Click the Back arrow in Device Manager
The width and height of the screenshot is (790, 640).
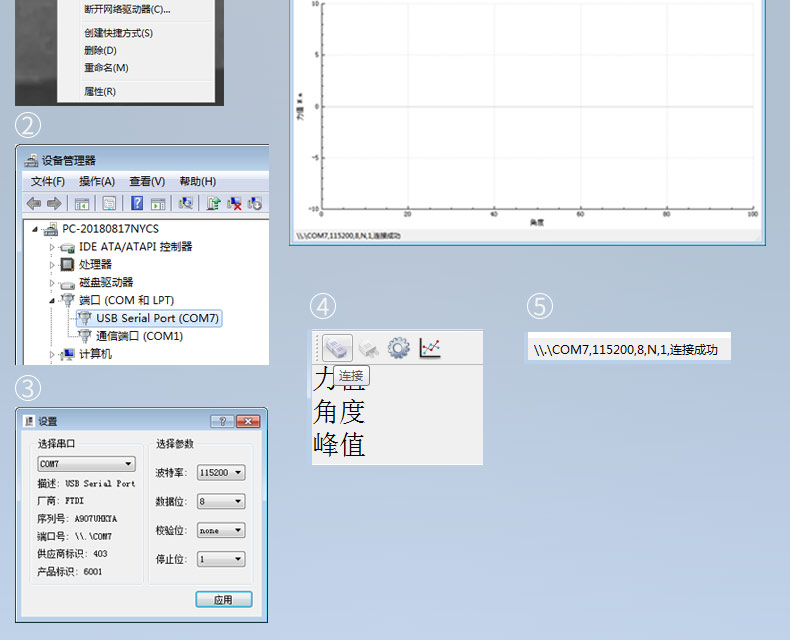tap(34, 203)
